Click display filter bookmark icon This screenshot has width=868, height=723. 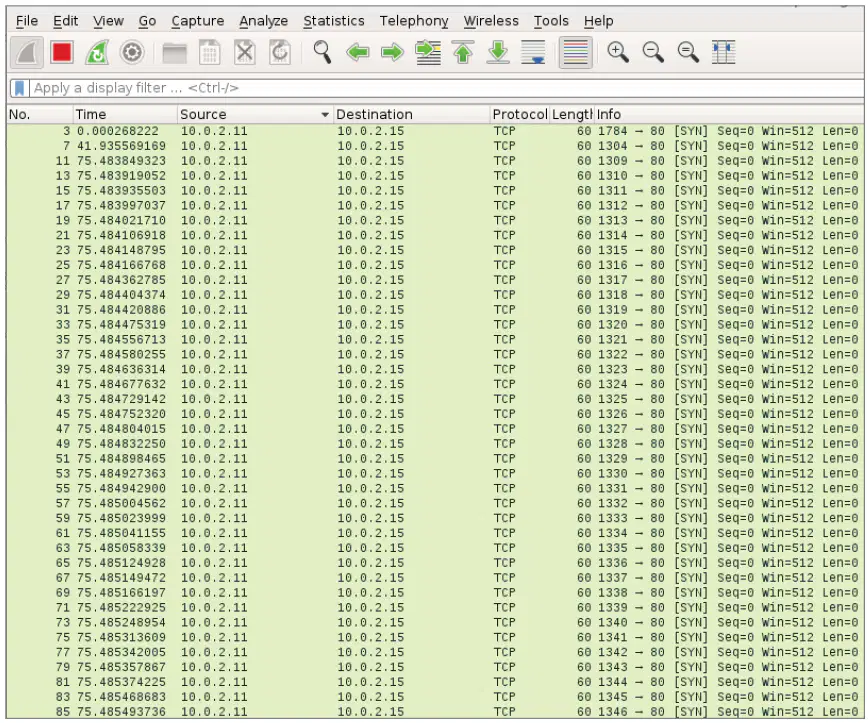pos(19,88)
